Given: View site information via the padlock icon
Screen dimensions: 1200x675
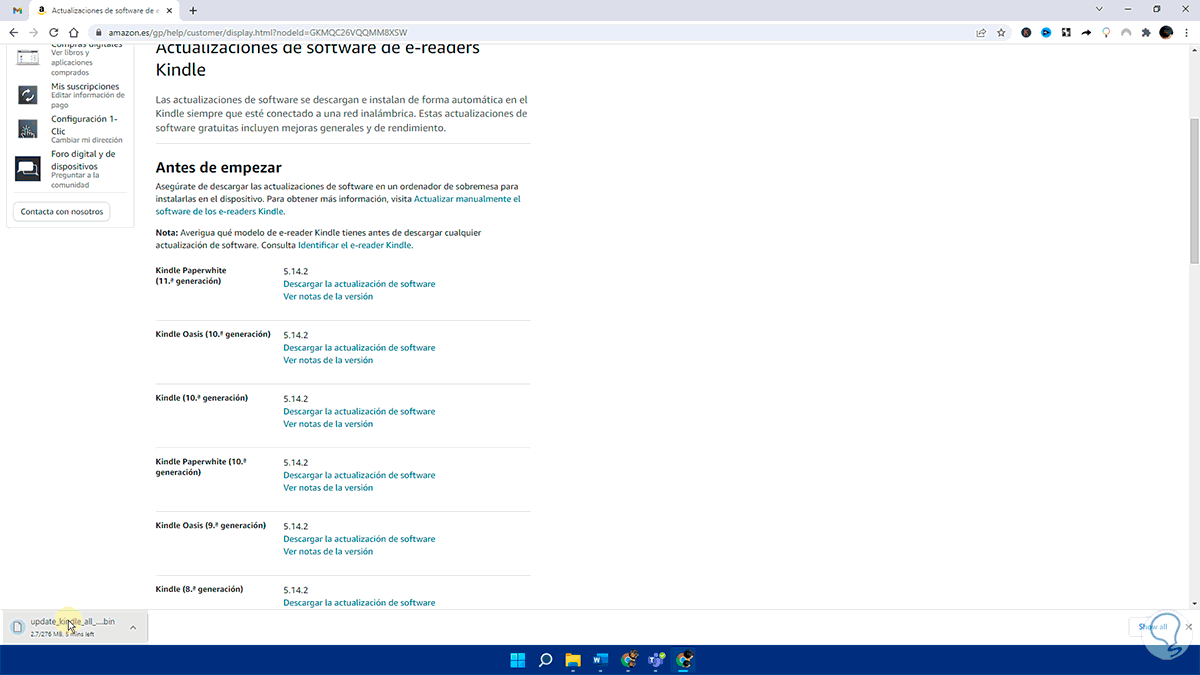Looking at the screenshot, I should tap(98, 32).
